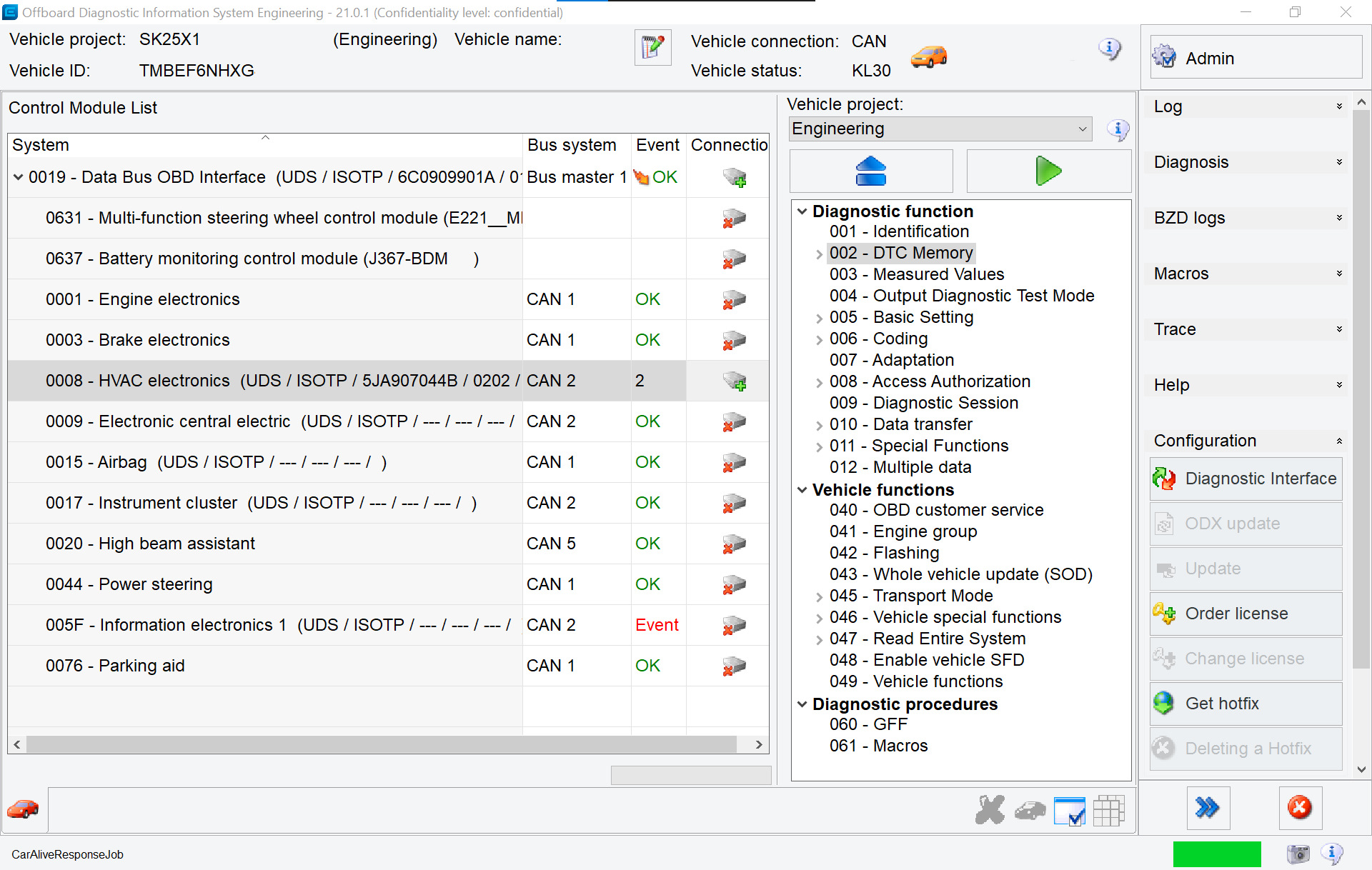Select 042 - Flashing under Vehicle functions
Screen dimensions: 1372x870
click(x=885, y=553)
